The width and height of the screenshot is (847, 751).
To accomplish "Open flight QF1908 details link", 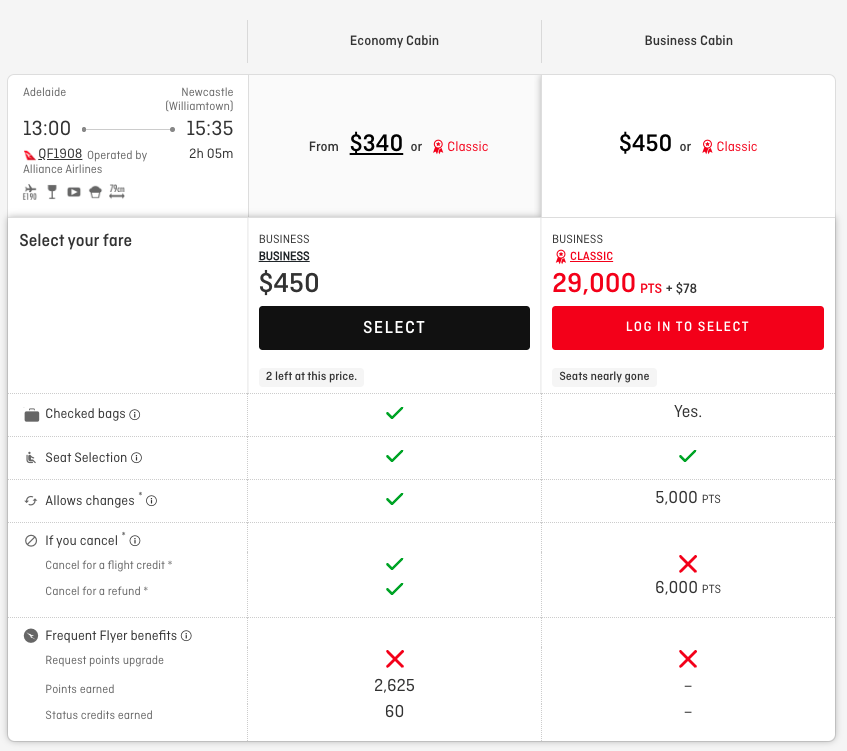I will point(60,154).
